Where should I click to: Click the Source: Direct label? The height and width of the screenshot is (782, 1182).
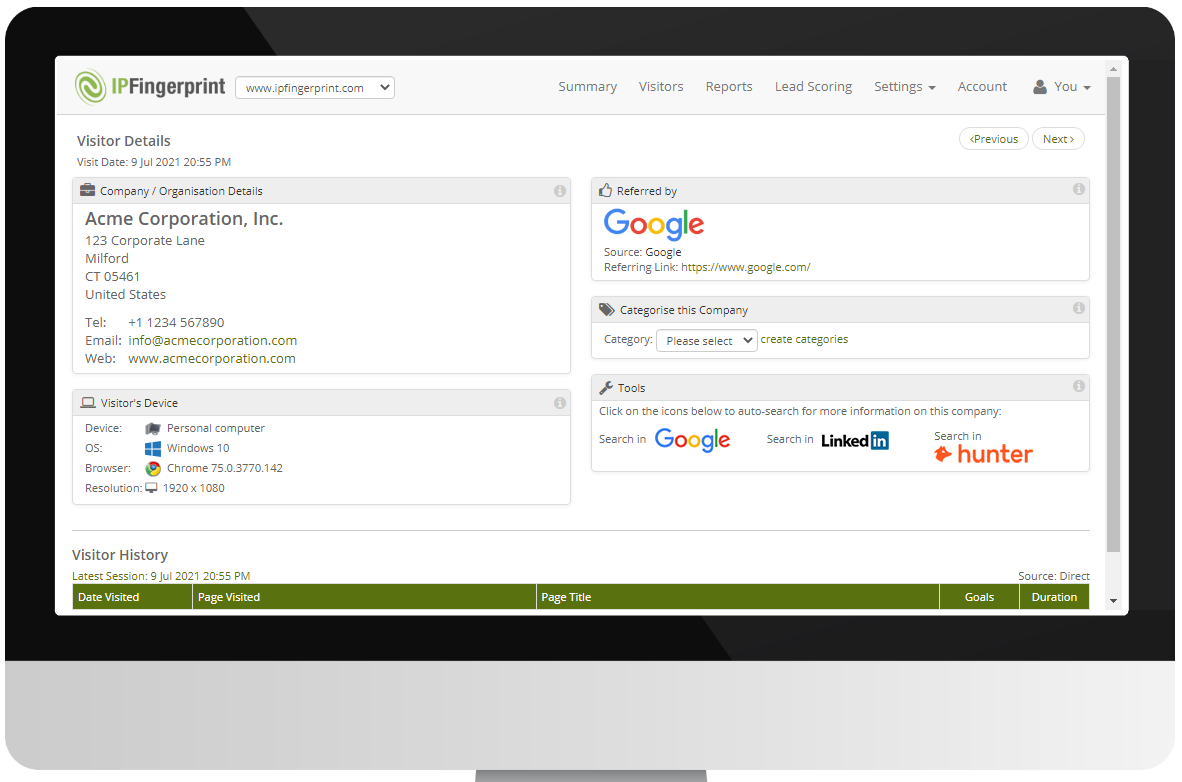tap(1054, 576)
